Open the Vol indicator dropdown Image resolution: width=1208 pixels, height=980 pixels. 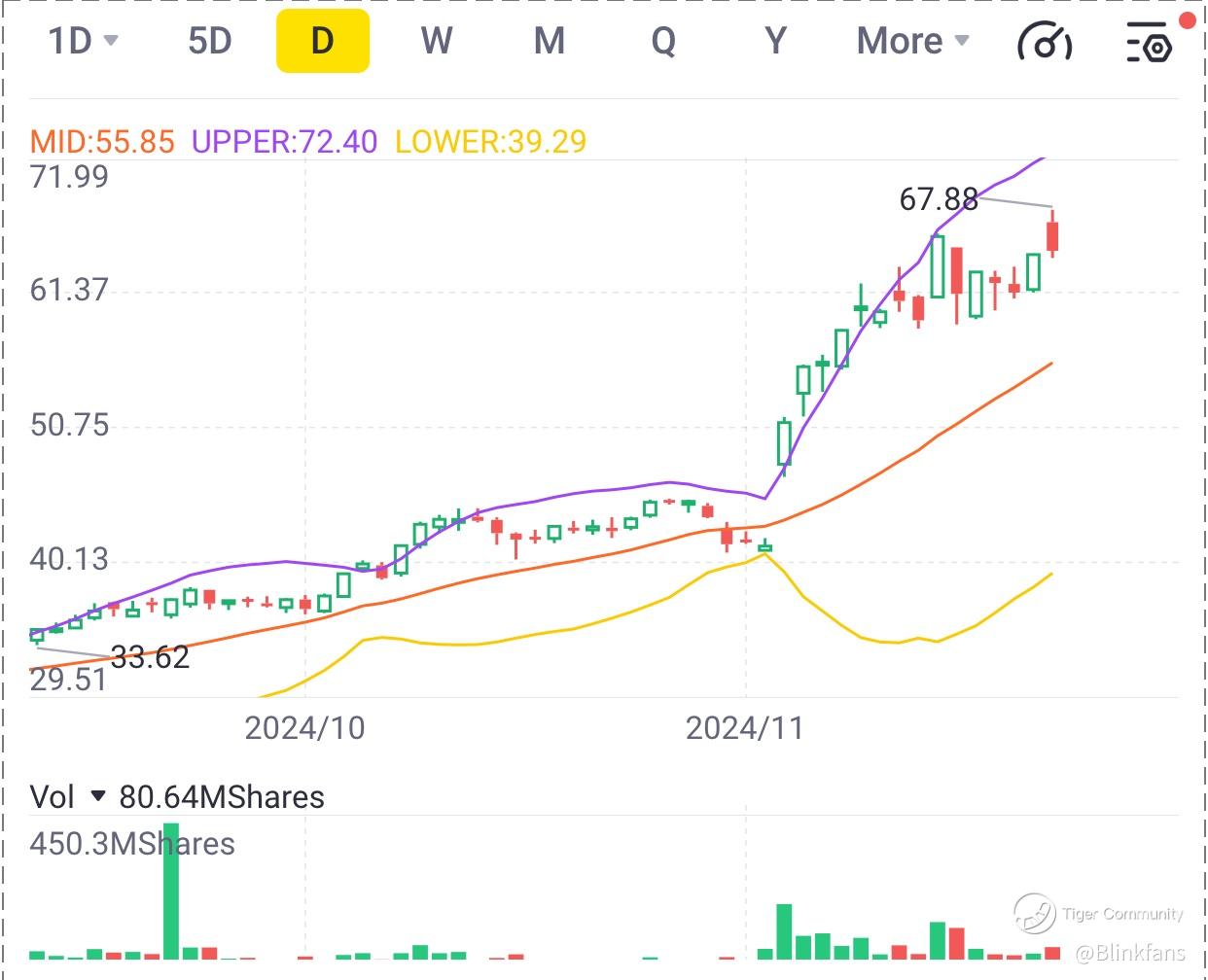pyautogui.click(x=68, y=797)
